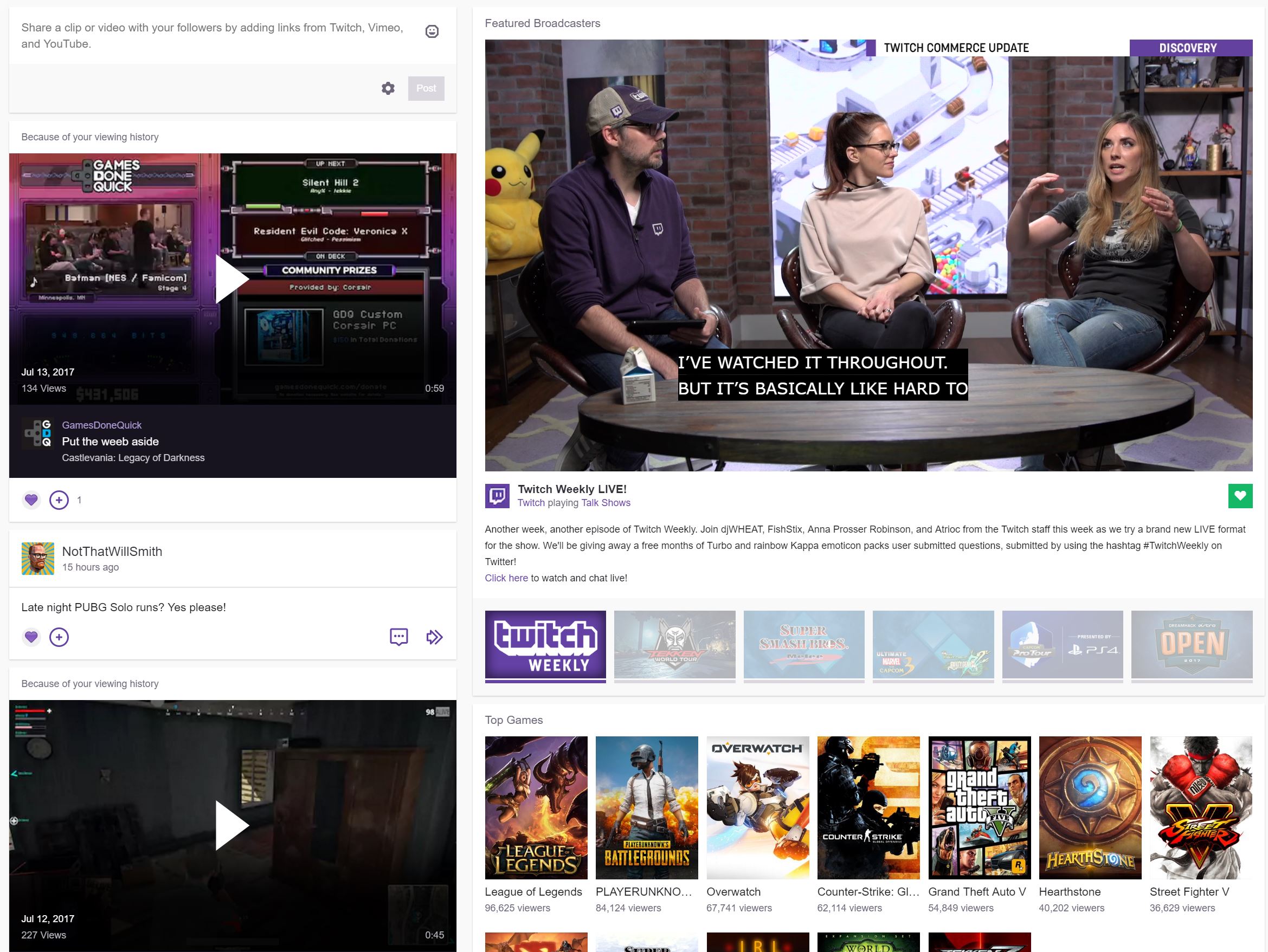1268x952 pixels.
Task: Open League of Legends box art
Action: click(x=536, y=808)
